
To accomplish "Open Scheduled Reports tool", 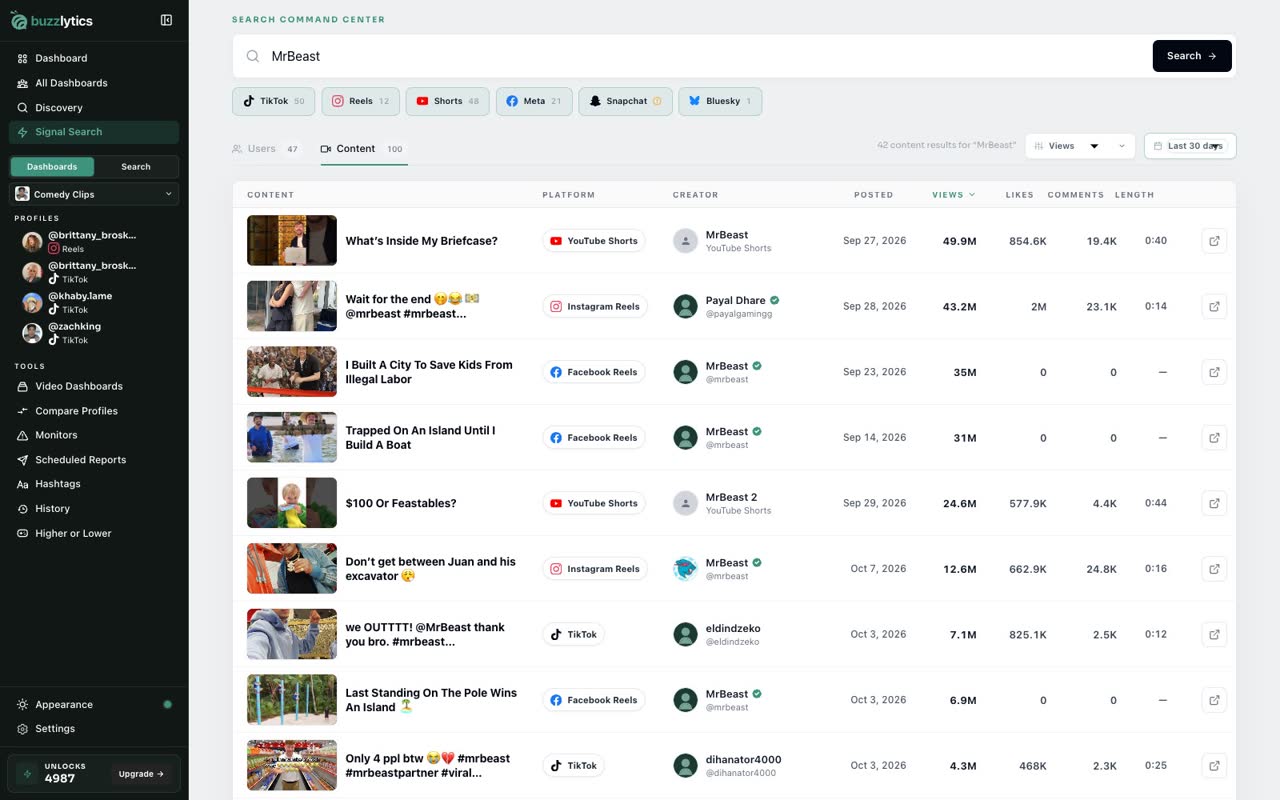I will click(x=94, y=460).
